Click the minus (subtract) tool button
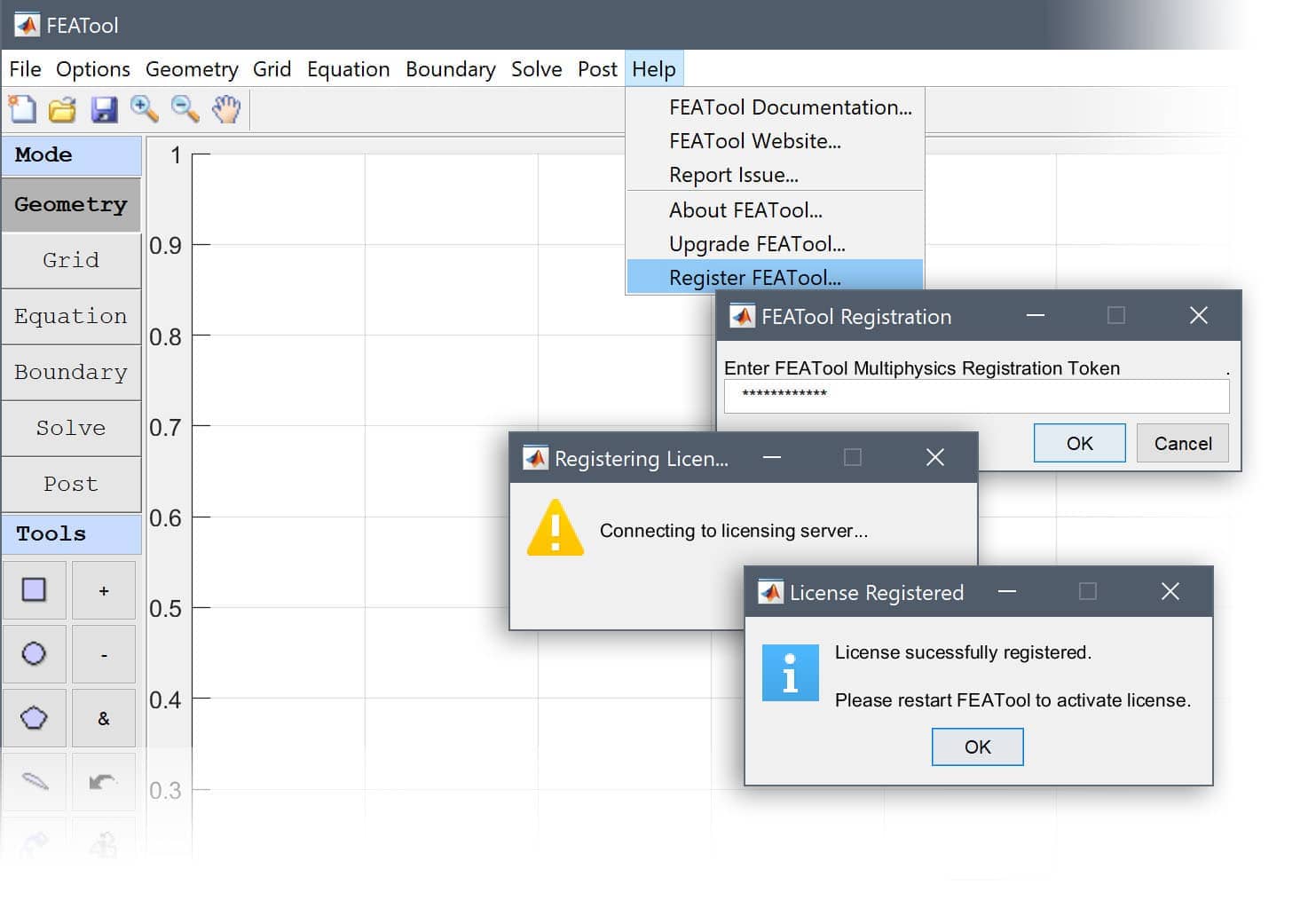Screen dimensions: 1316x924 pyautogui.click(x=104, y=654)
